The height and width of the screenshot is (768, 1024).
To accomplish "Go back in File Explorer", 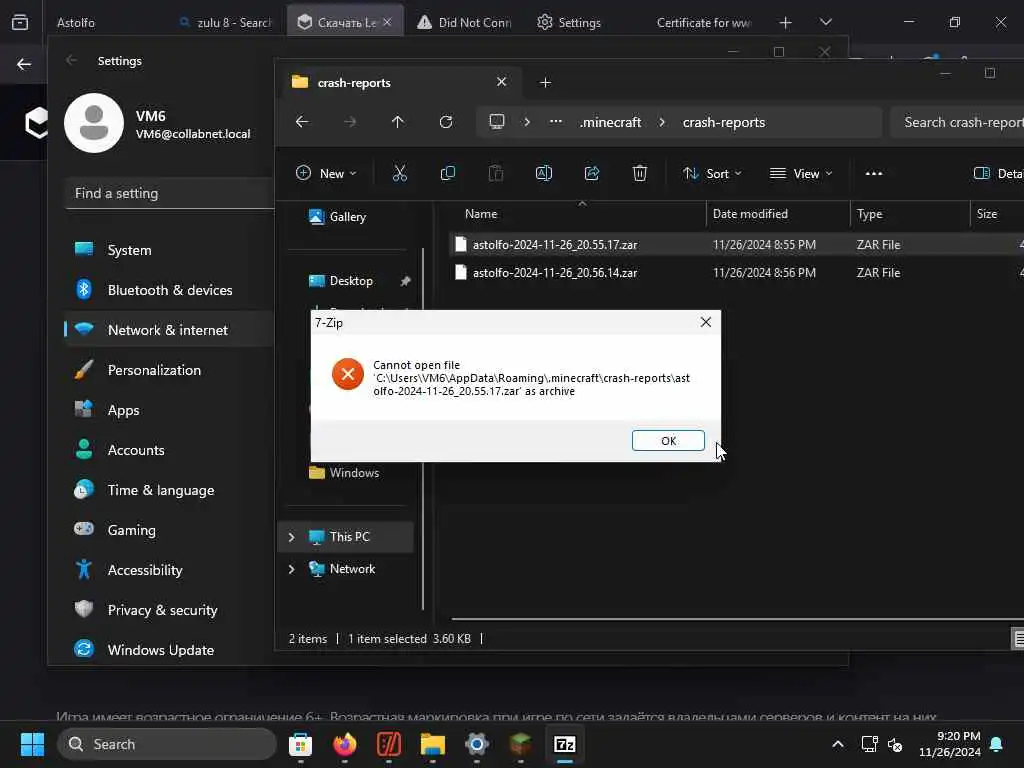I will (302, 122).
